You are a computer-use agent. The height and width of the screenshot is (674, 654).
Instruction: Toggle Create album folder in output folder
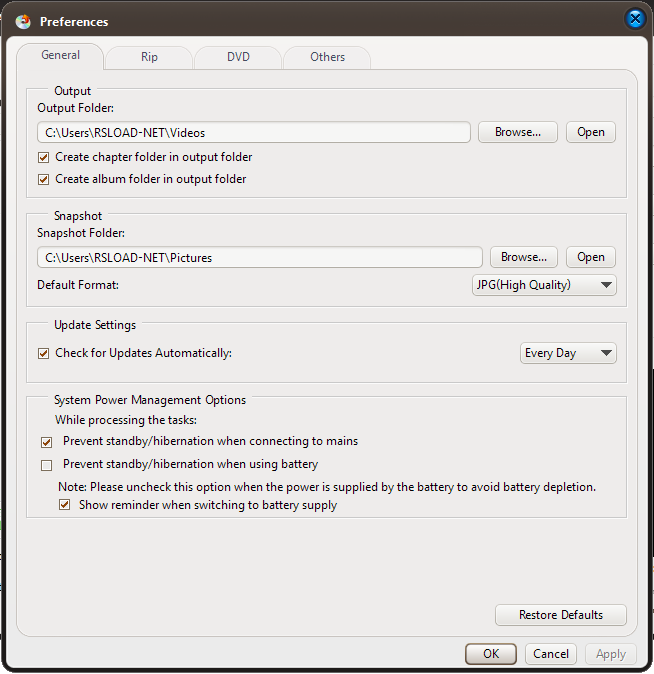(x=43, y=179)
